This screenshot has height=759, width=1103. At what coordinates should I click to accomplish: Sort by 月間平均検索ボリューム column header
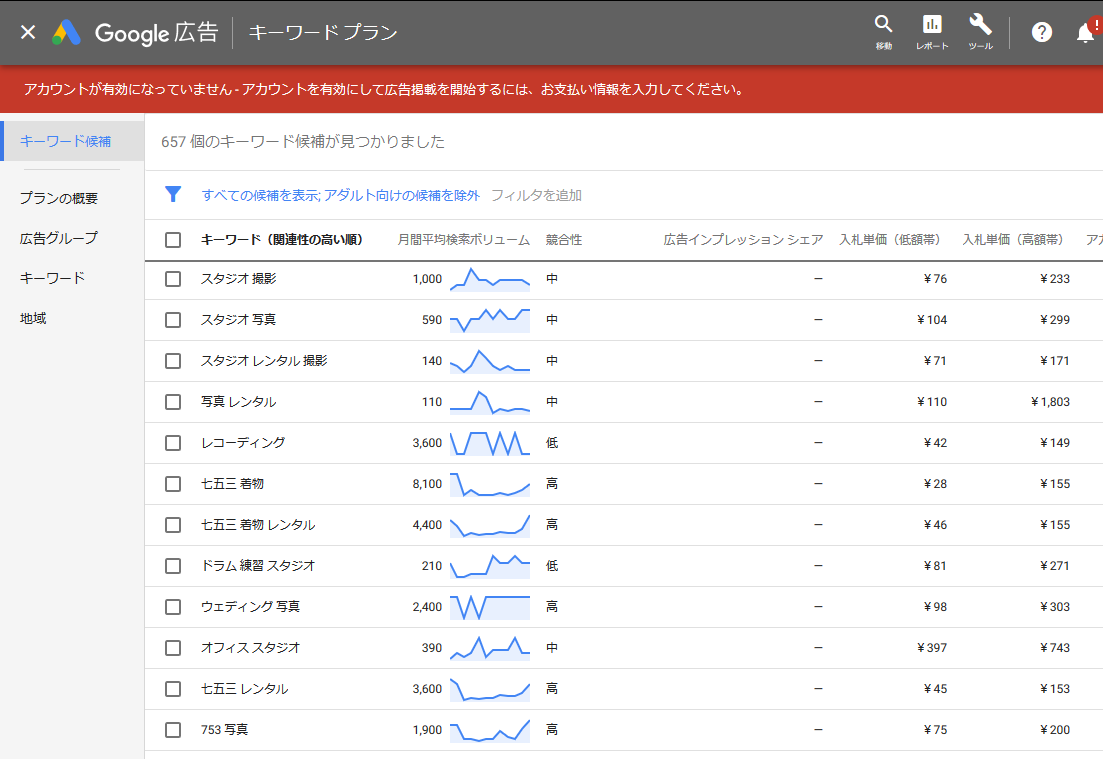click(464, 240)
